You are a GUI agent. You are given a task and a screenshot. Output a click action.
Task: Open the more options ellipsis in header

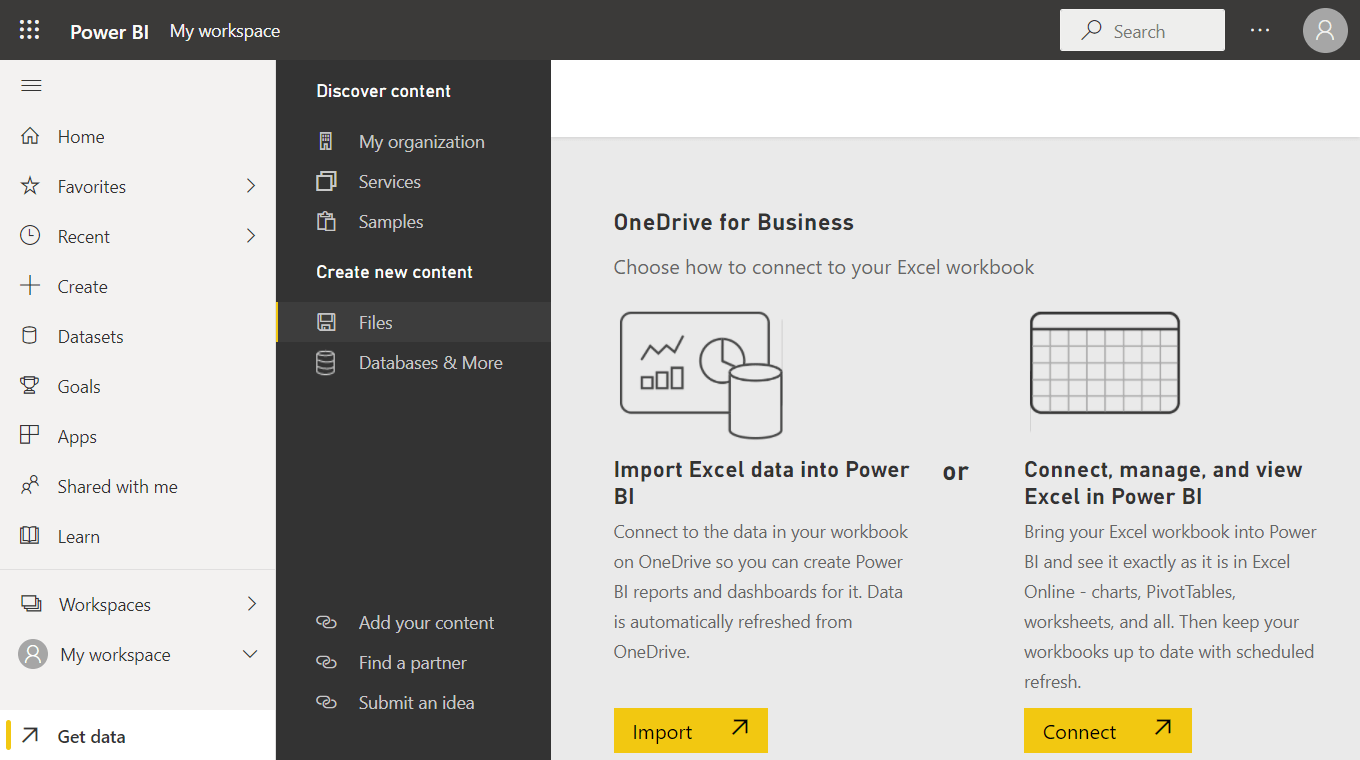1260,30
